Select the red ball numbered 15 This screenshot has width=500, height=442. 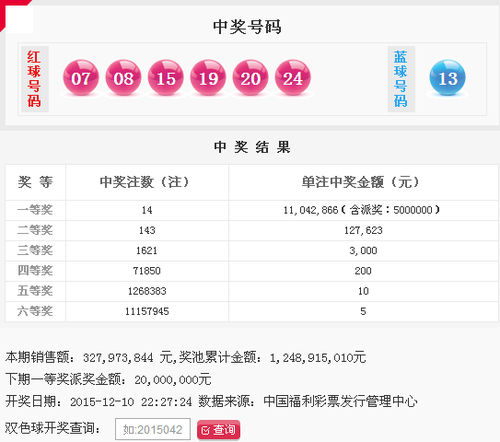click(x=165, y=78)
